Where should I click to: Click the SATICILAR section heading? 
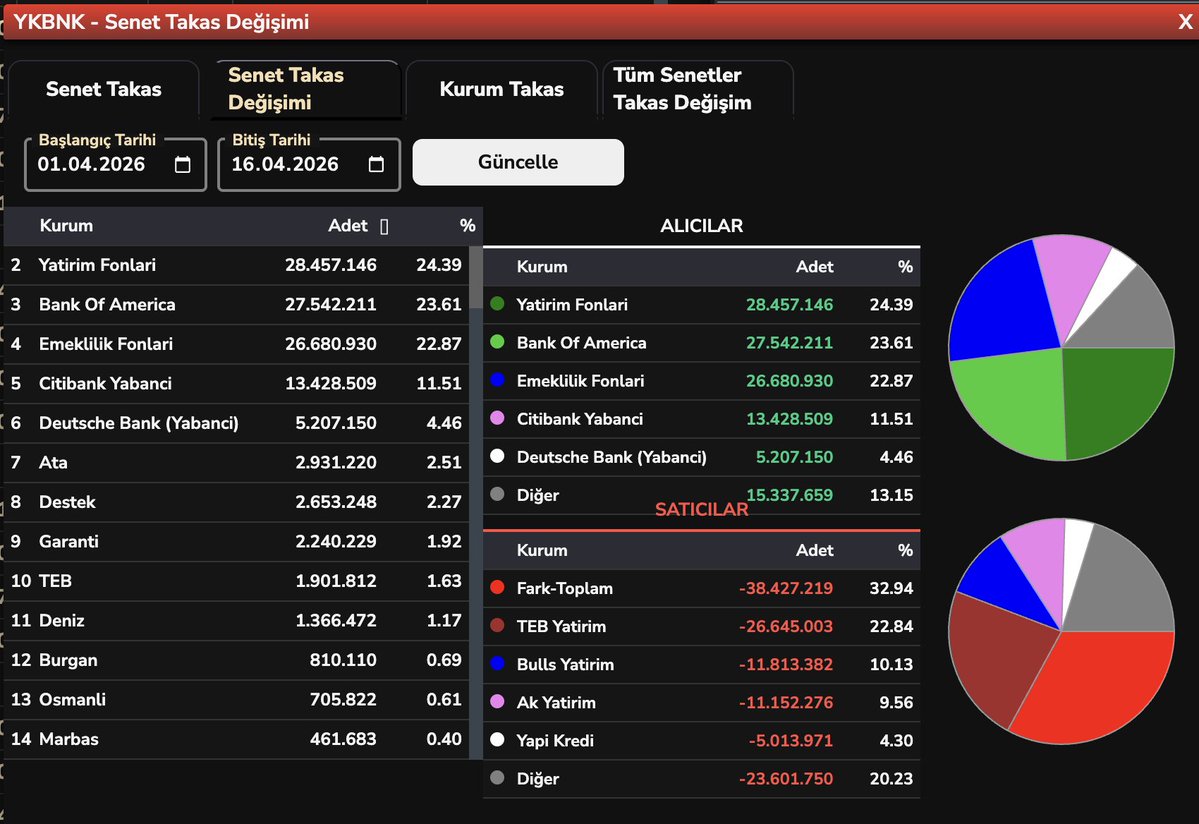point(701,510)
